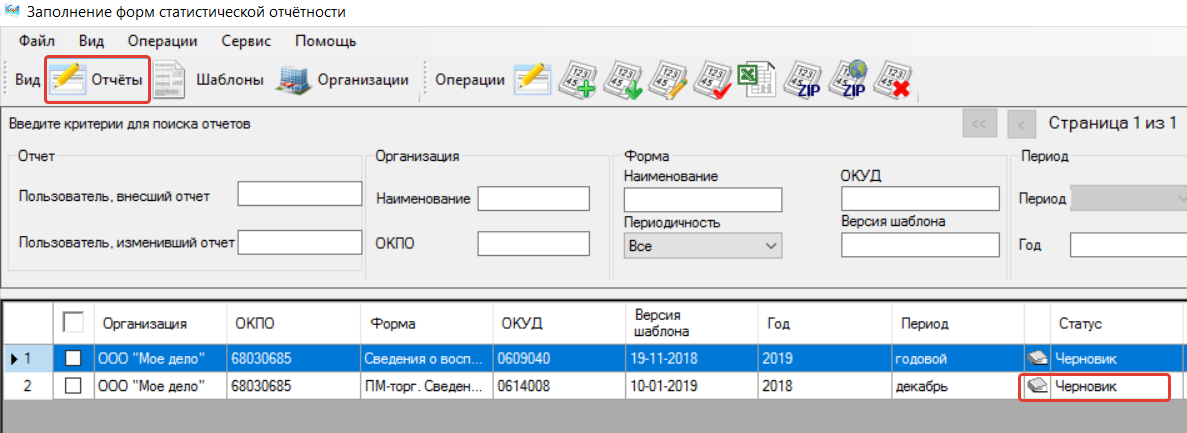Click the ОКПО cell 68030685 in row 2
1187x433 pixels.
tap(294, 386)
